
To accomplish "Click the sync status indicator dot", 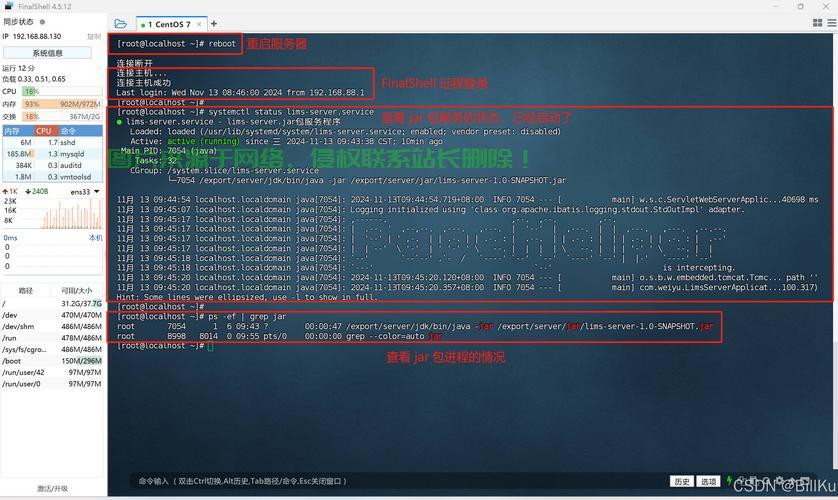I will tap(42, 21).
